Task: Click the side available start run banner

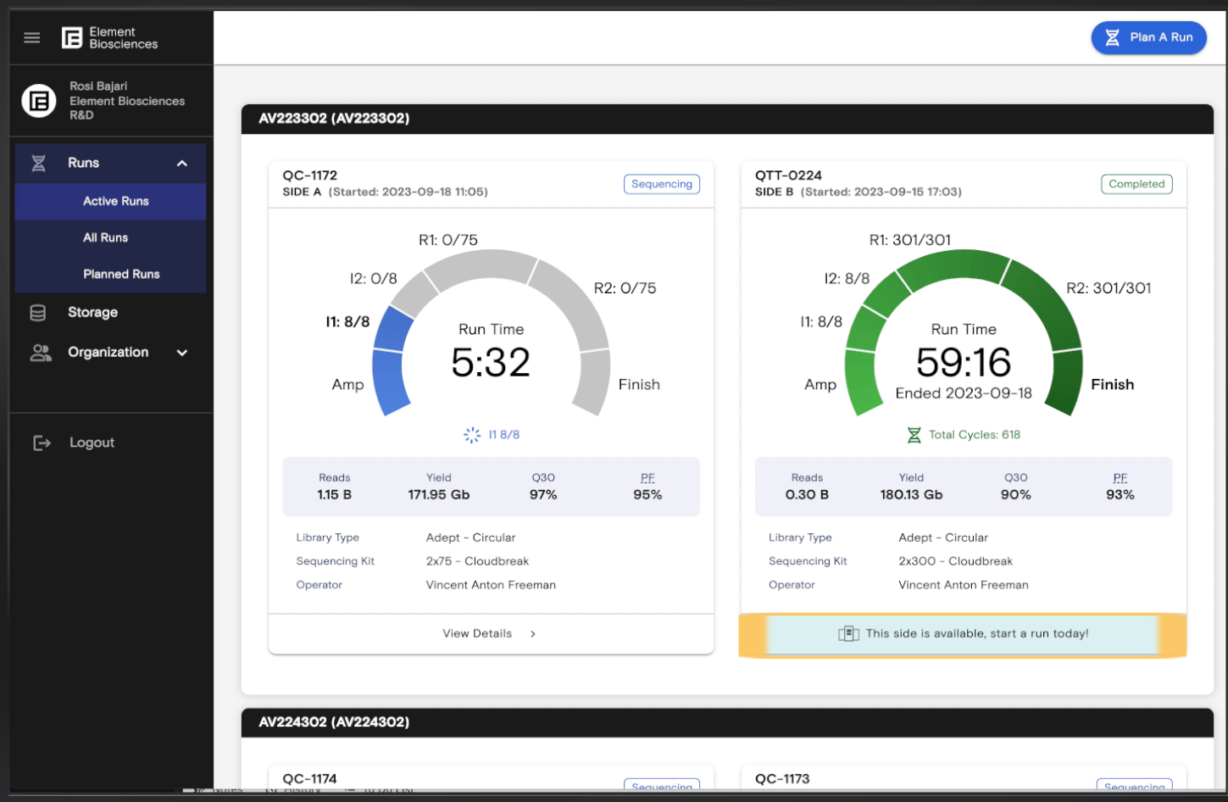Action: click(x=962, y=634)
